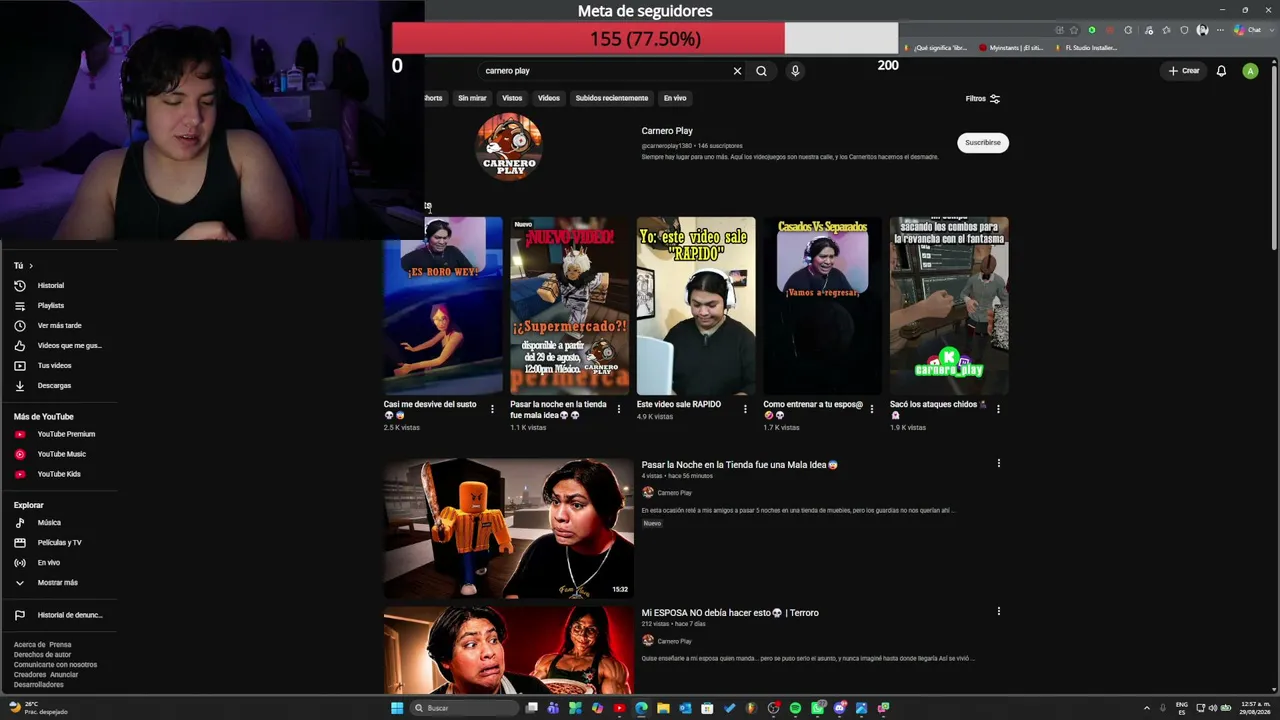
Task: Select the Videos filter chip
Action: [549, 98]
